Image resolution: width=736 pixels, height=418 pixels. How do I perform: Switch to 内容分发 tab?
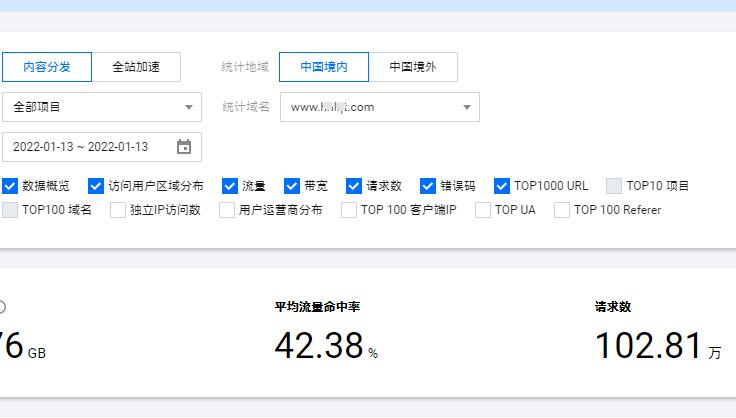click(46, 67)
